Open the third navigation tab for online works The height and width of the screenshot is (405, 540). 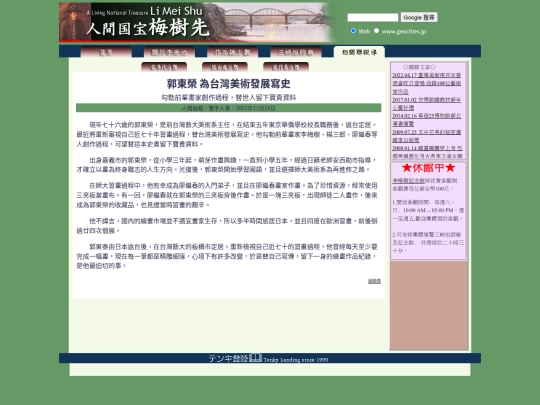(x=232, y=52)
